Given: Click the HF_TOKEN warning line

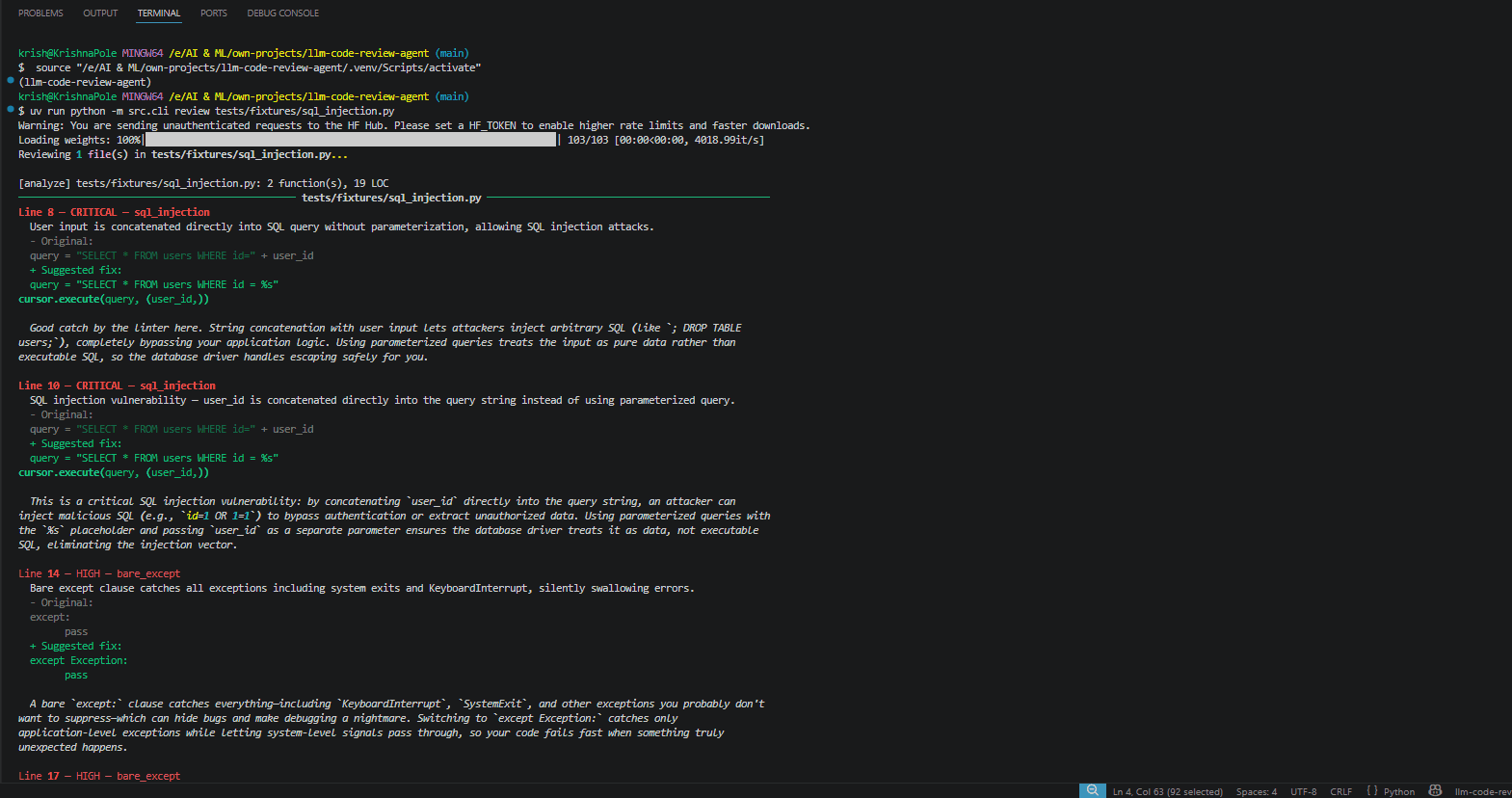Looking at the screenshot, I should tap(414, 125).
